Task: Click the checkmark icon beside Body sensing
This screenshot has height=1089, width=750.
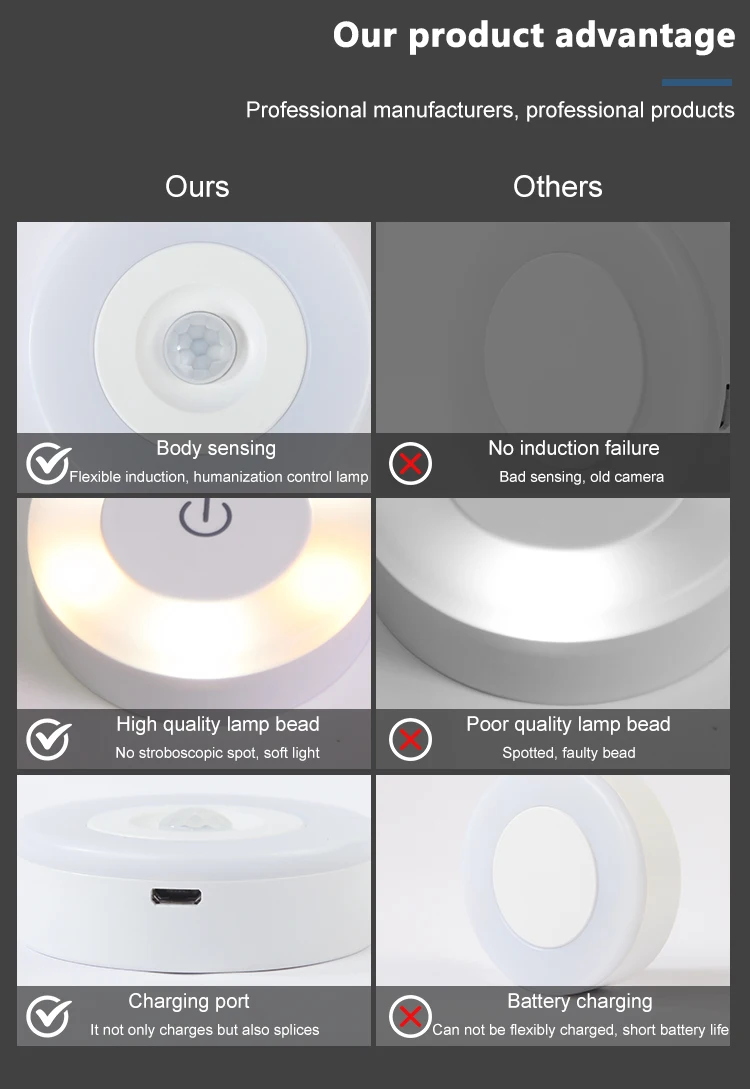Action: [x=49, y=463]
